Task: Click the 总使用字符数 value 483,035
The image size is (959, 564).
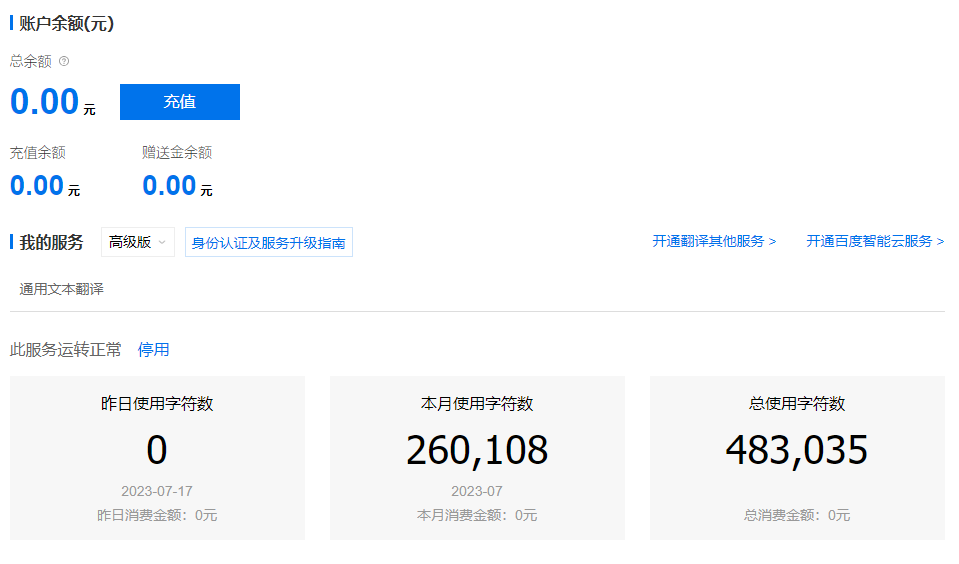Action: click(x=797, y=450)
